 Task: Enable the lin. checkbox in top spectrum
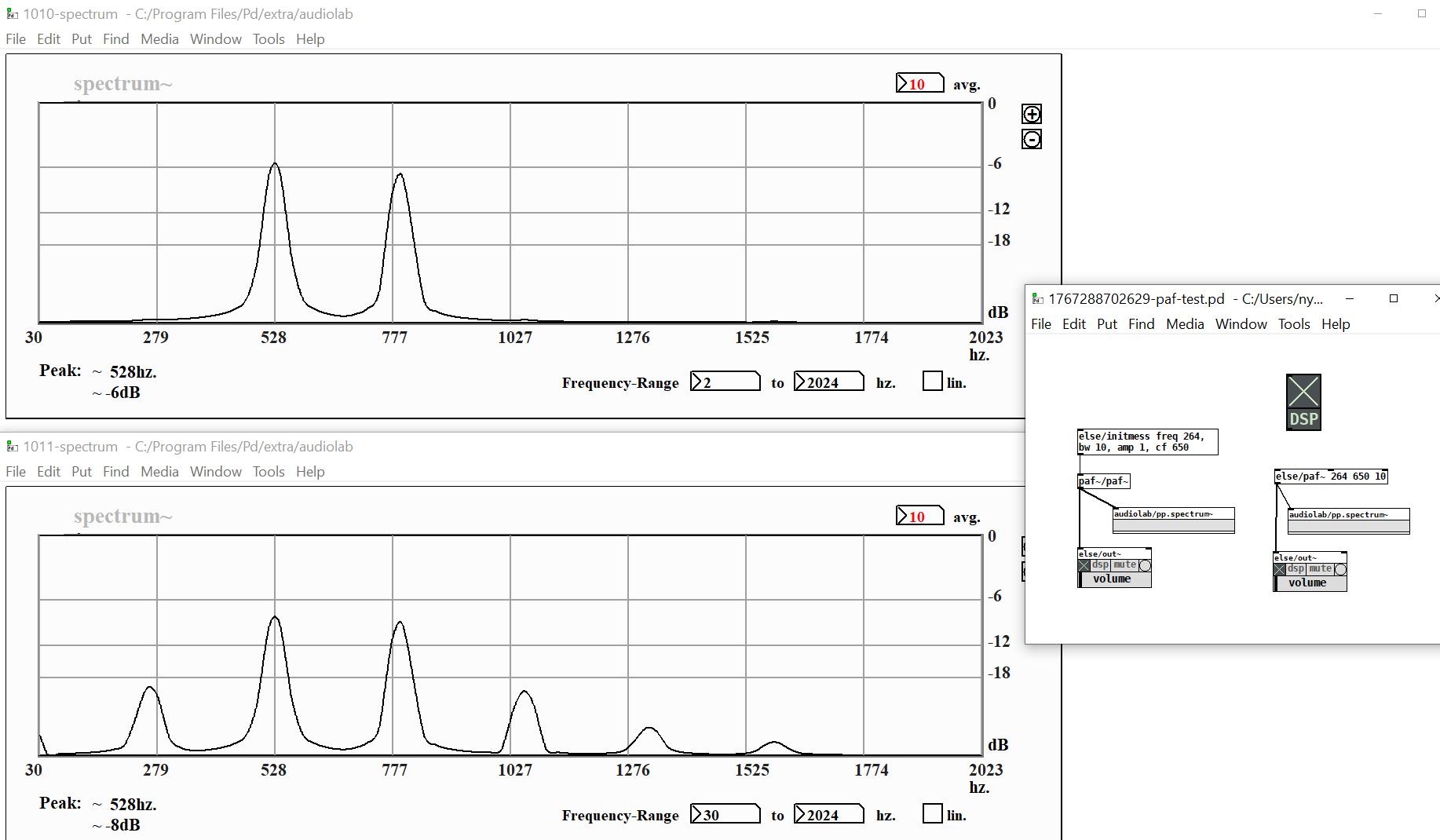point(932,382)
